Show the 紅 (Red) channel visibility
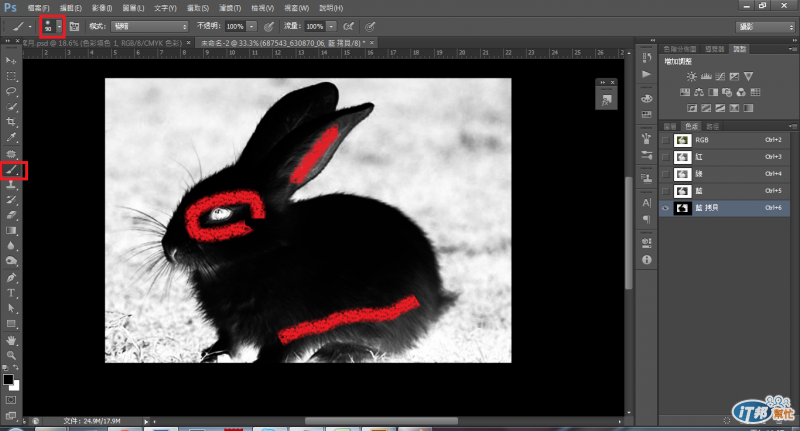Screen dimensions: 800x431 tap(665, 157)
